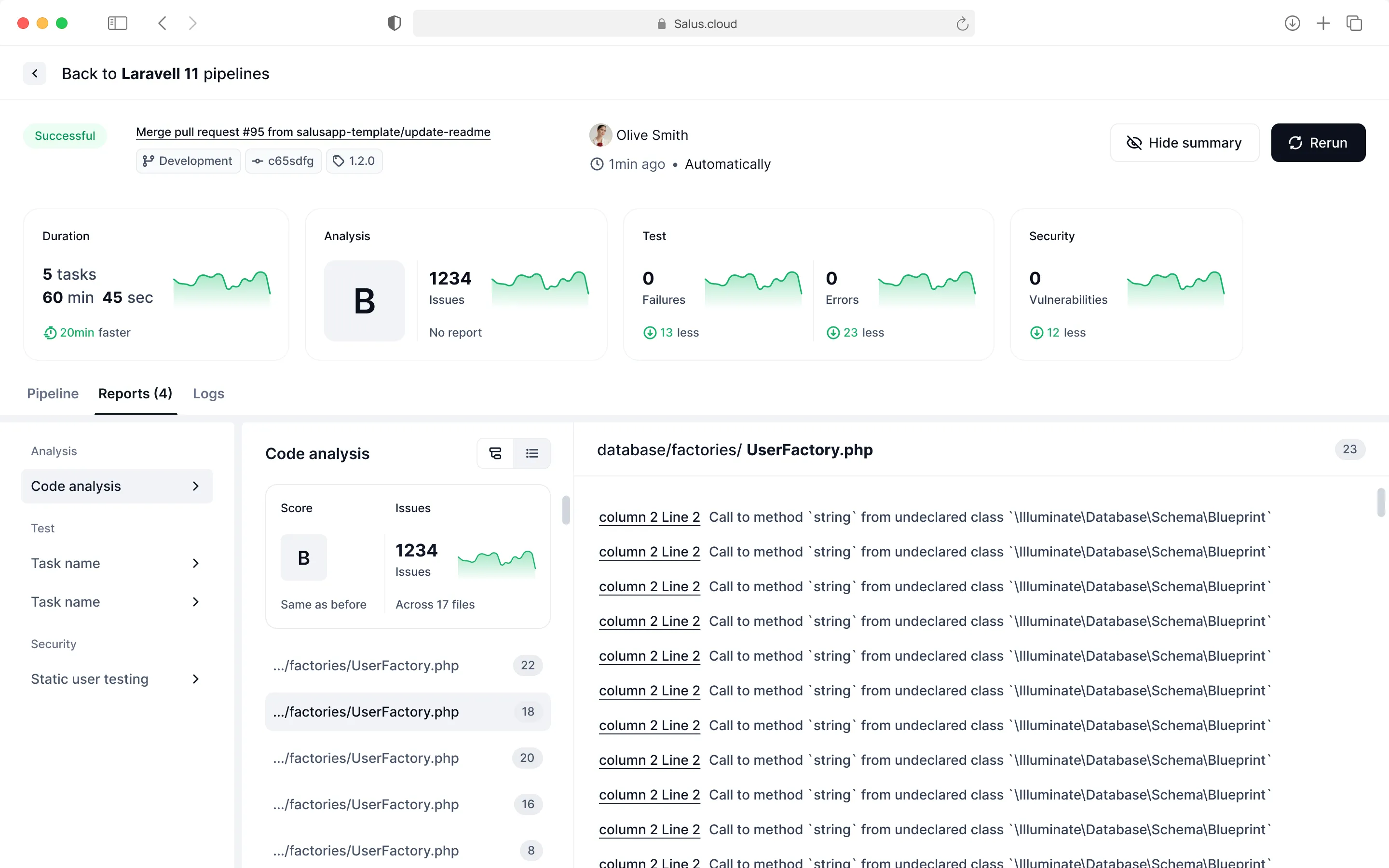Reload page using address bar refresh icon
This screenshot has width=1389, height=868.
click(x=962, y=24)
